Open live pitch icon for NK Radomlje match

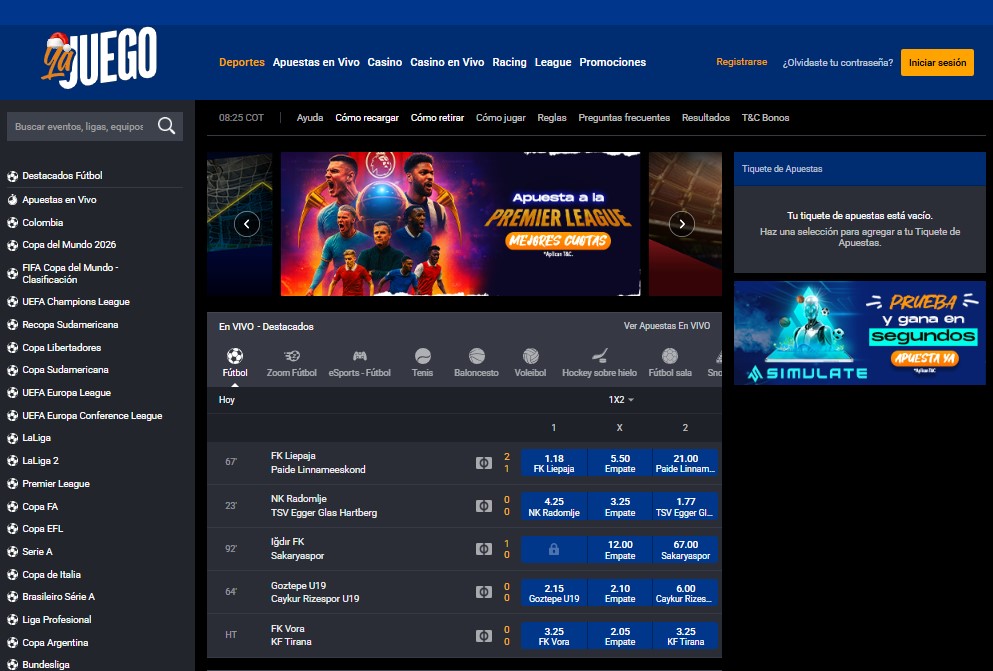(484, 506)
